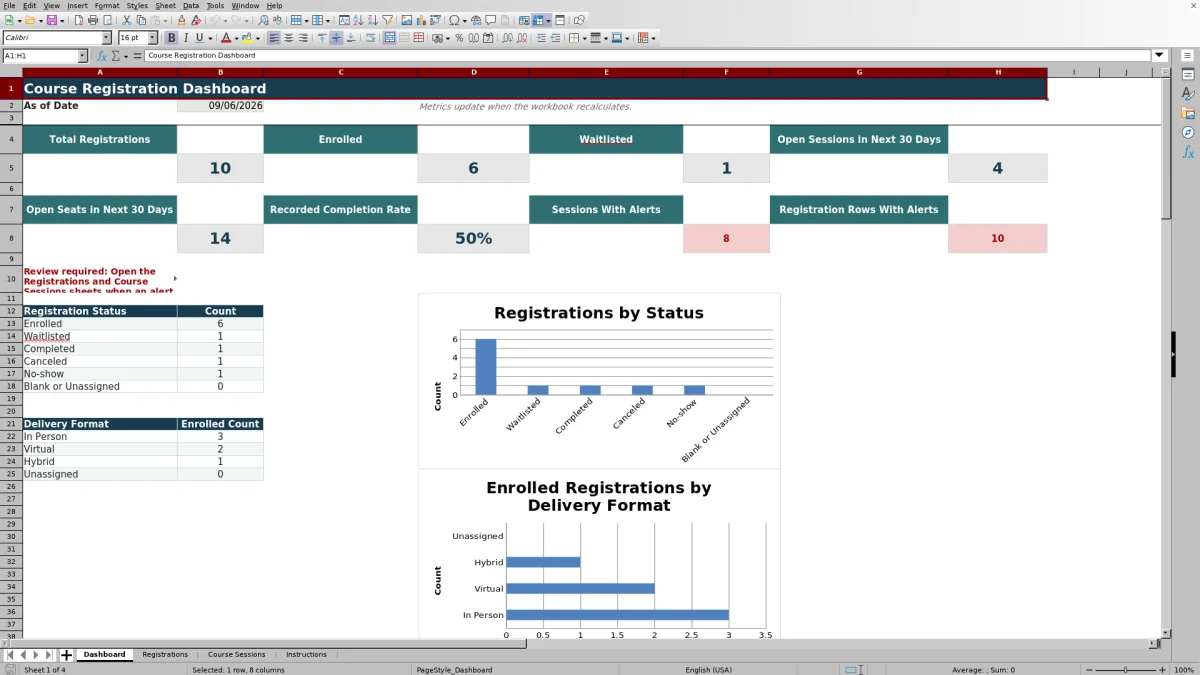Click the Insert Comment icon
This screenshot has height=675, width=1200.
pyautogui.click(x=490, y=20)
